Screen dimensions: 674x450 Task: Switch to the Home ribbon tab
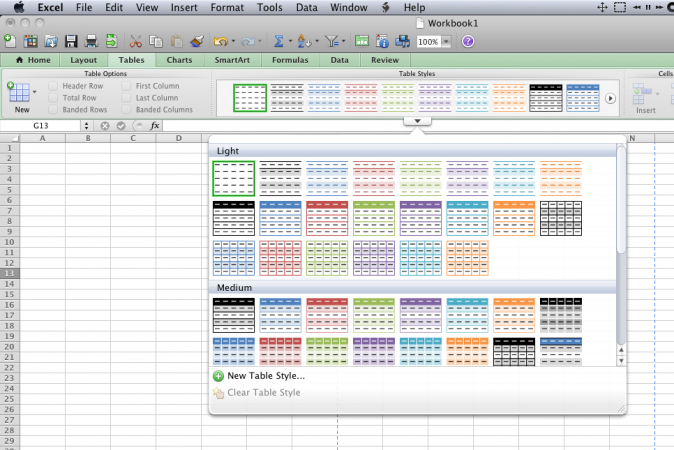(x=33, y=60)
